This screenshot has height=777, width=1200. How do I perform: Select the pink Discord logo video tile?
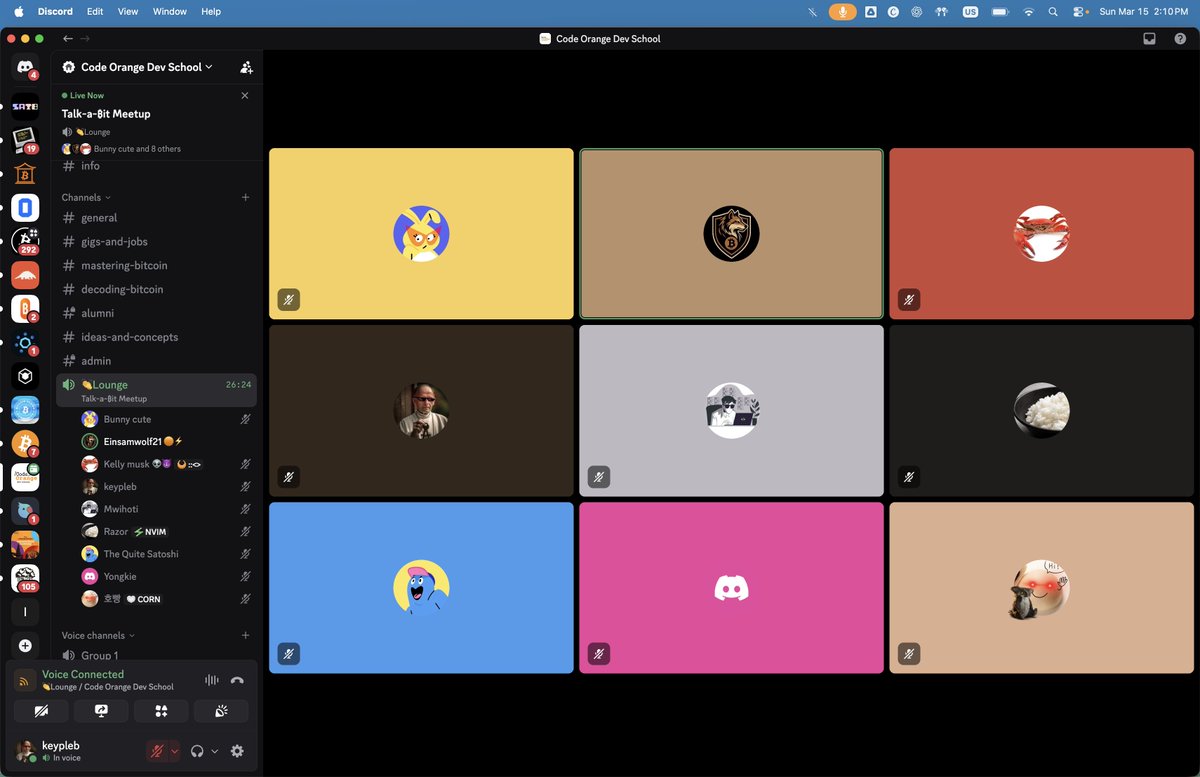click(x=731, y=588)
